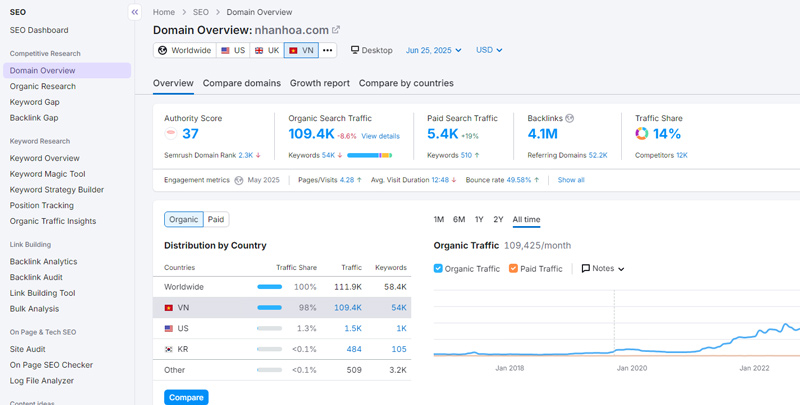The image size is (800, 405).
Task: Open the Compare domains tab
Action: pos(242,83)
